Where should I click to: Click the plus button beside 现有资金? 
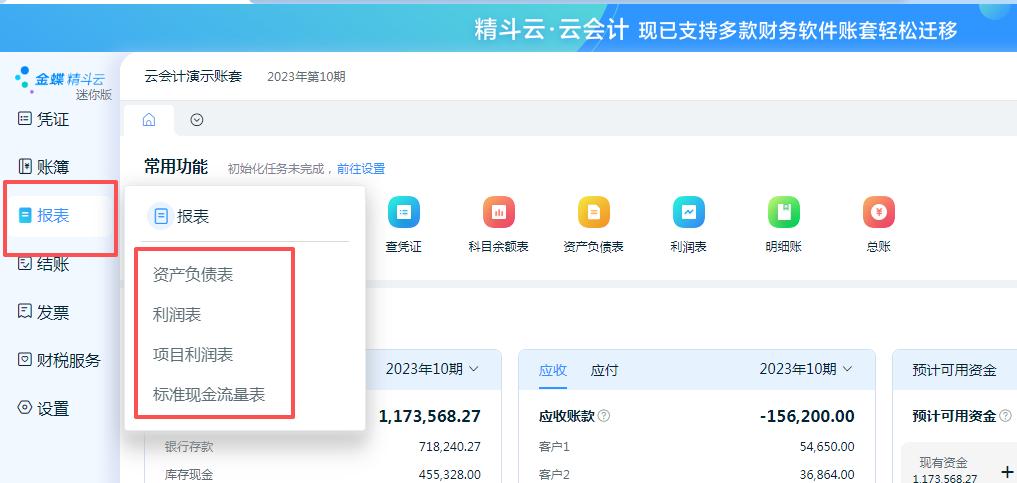click(1006, 471)
